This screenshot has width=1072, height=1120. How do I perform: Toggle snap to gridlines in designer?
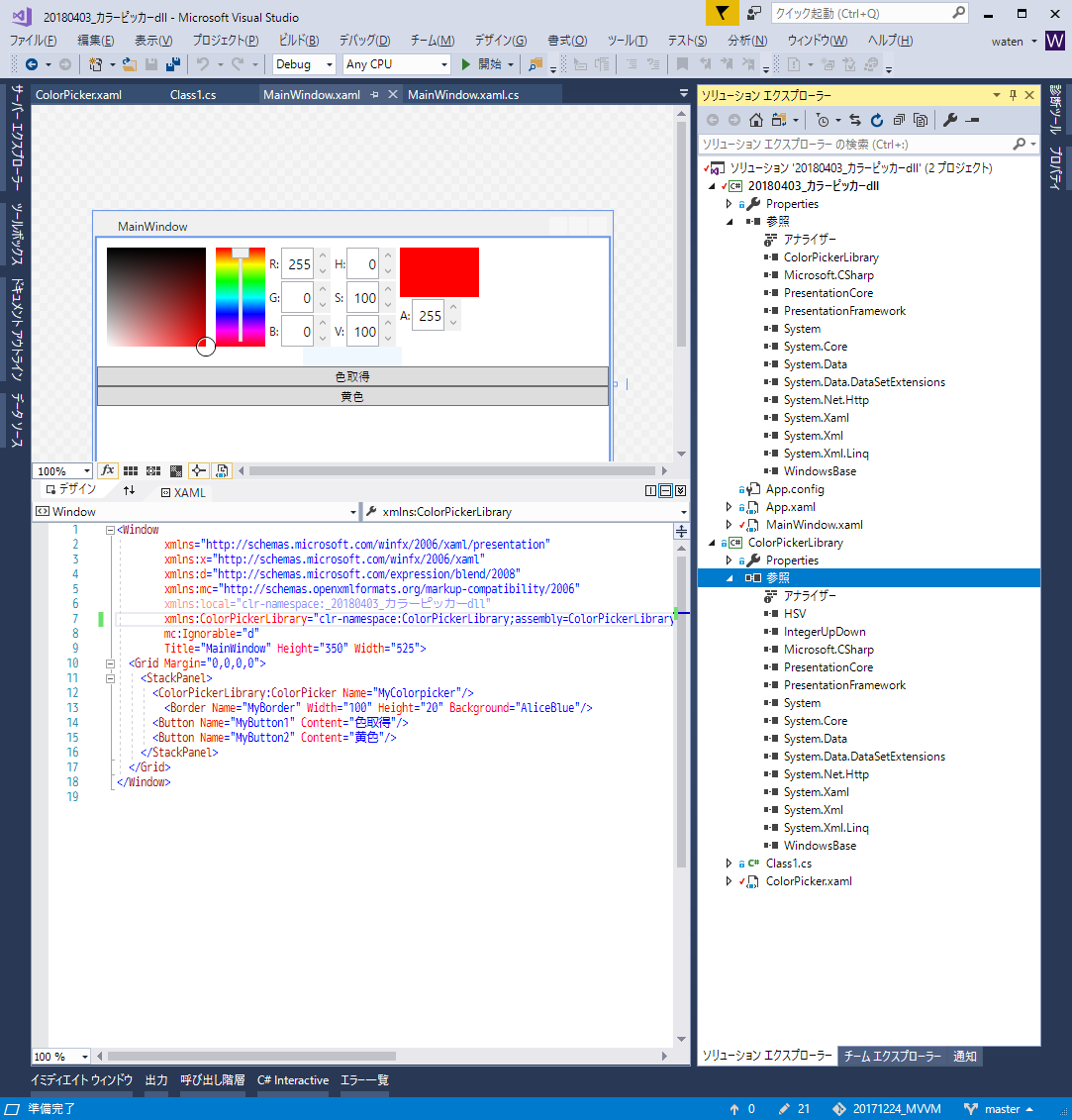(x=152, y=470)
